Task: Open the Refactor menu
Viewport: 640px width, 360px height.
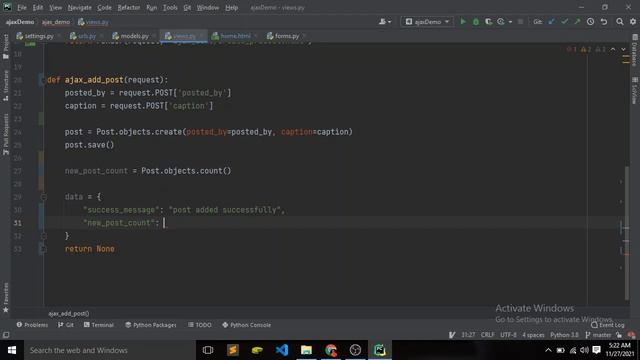Action: tap(129, 7)
